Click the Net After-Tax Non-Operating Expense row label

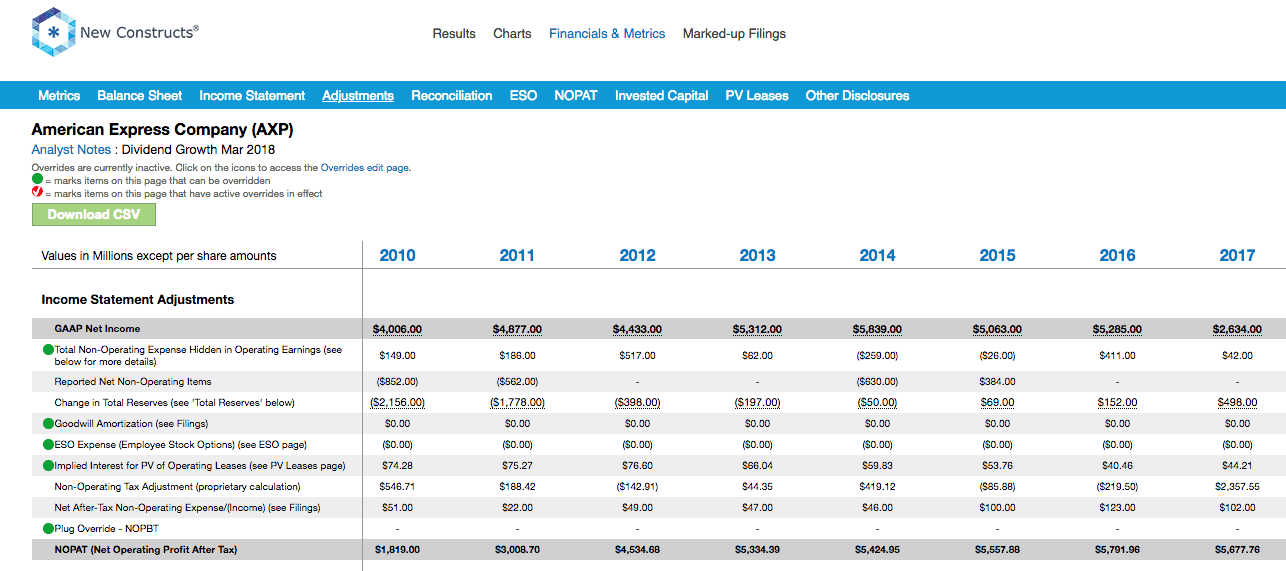point(187,508)
